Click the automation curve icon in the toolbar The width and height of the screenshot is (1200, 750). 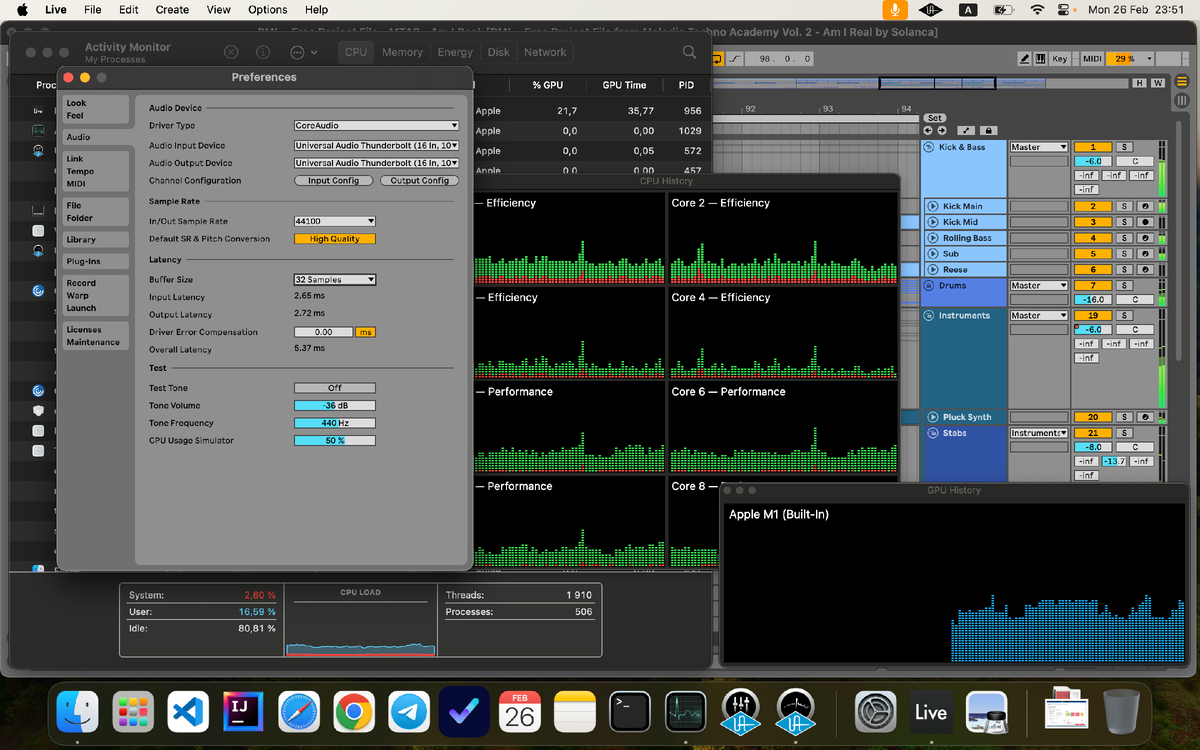[x=733, y=59]
